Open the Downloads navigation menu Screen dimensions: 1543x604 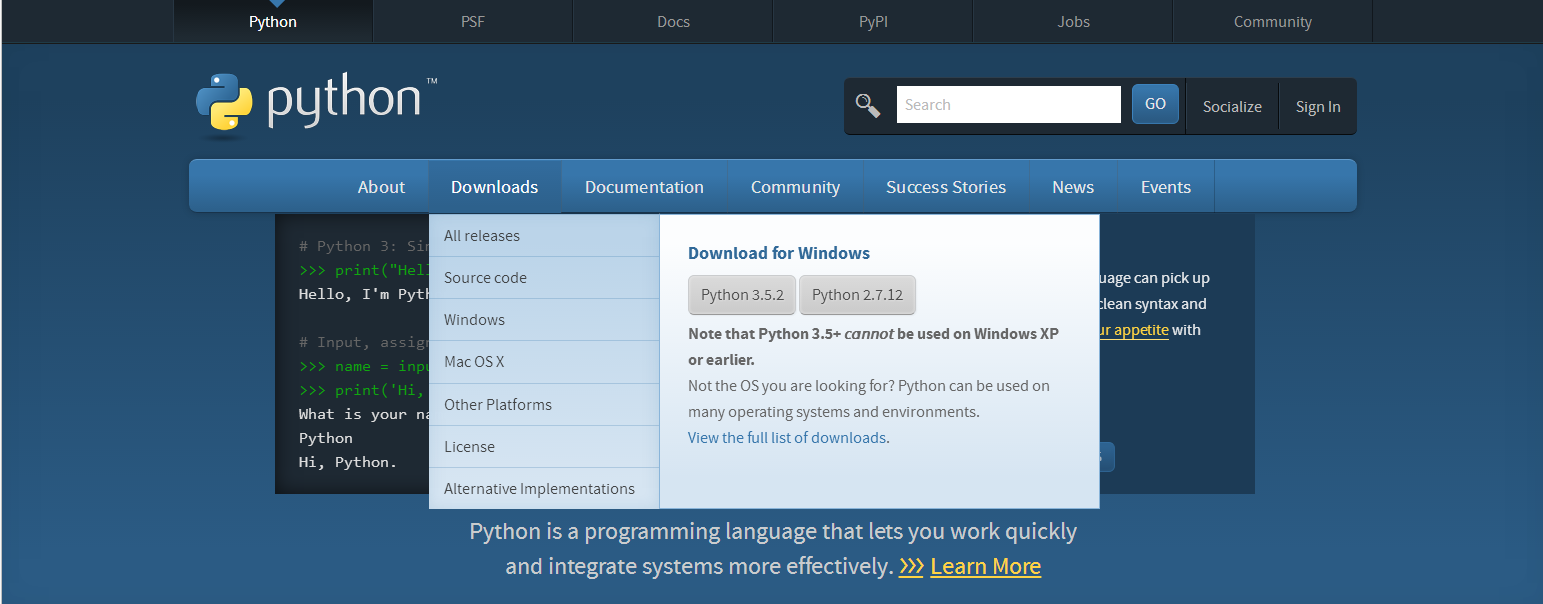tap(494, 187)
